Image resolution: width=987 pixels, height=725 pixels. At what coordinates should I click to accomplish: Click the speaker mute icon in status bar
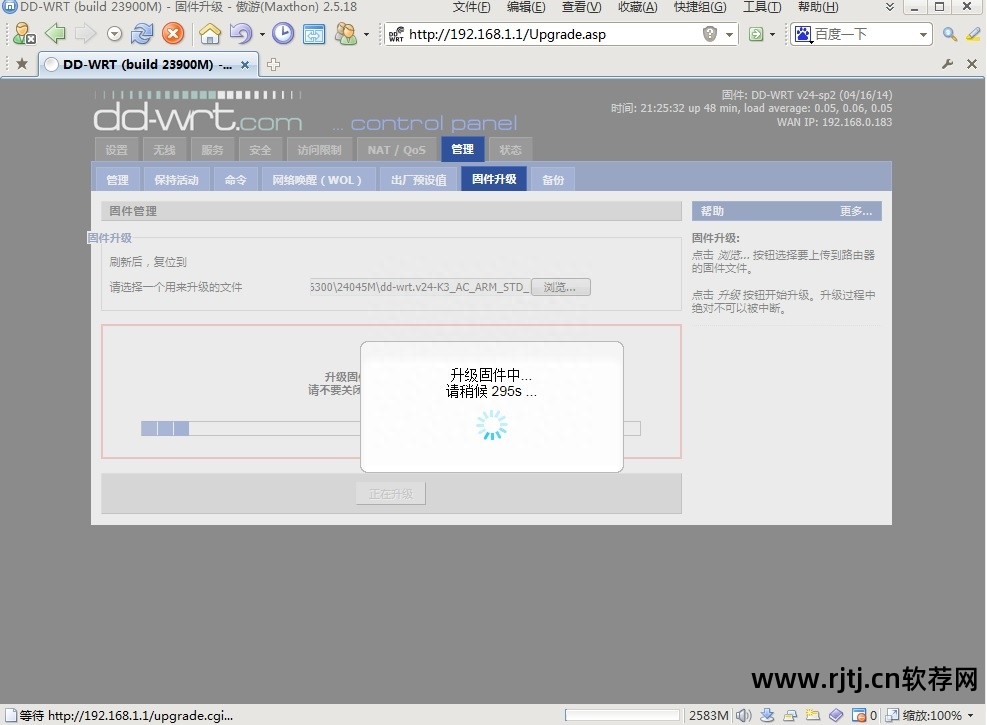click(744, 716)
